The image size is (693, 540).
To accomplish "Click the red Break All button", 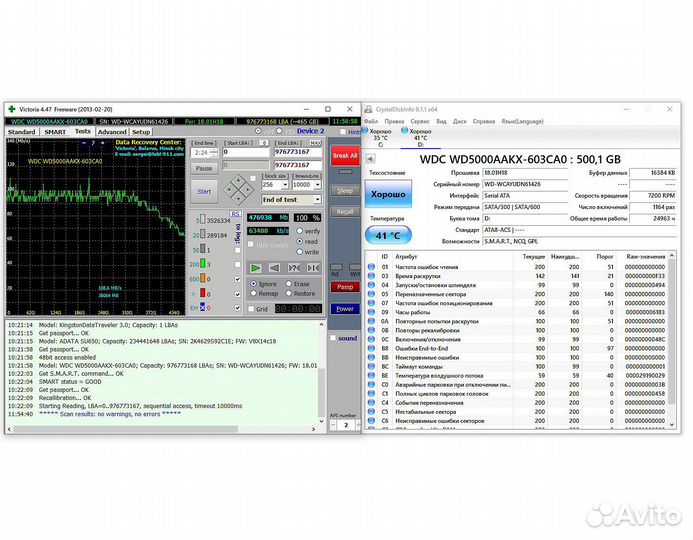I will click(x=345, y=156).
